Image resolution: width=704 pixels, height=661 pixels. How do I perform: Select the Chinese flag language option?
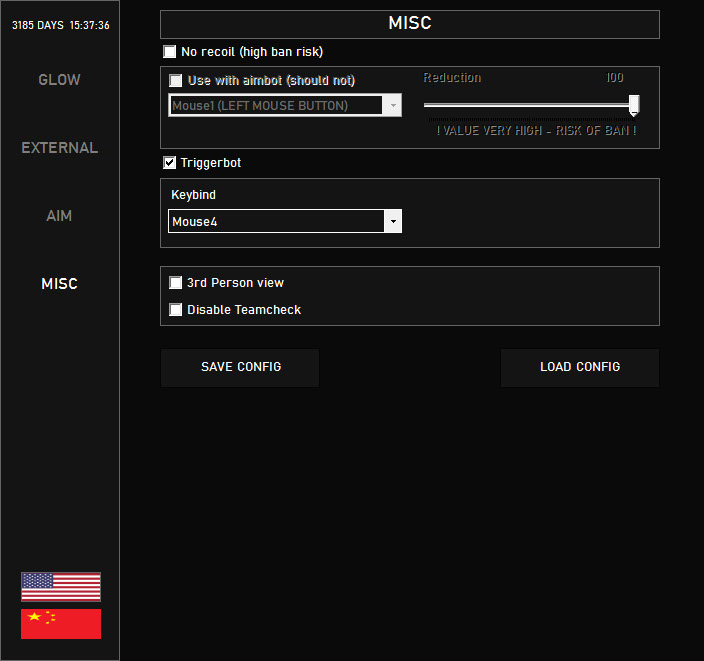[x=61, y=624]
